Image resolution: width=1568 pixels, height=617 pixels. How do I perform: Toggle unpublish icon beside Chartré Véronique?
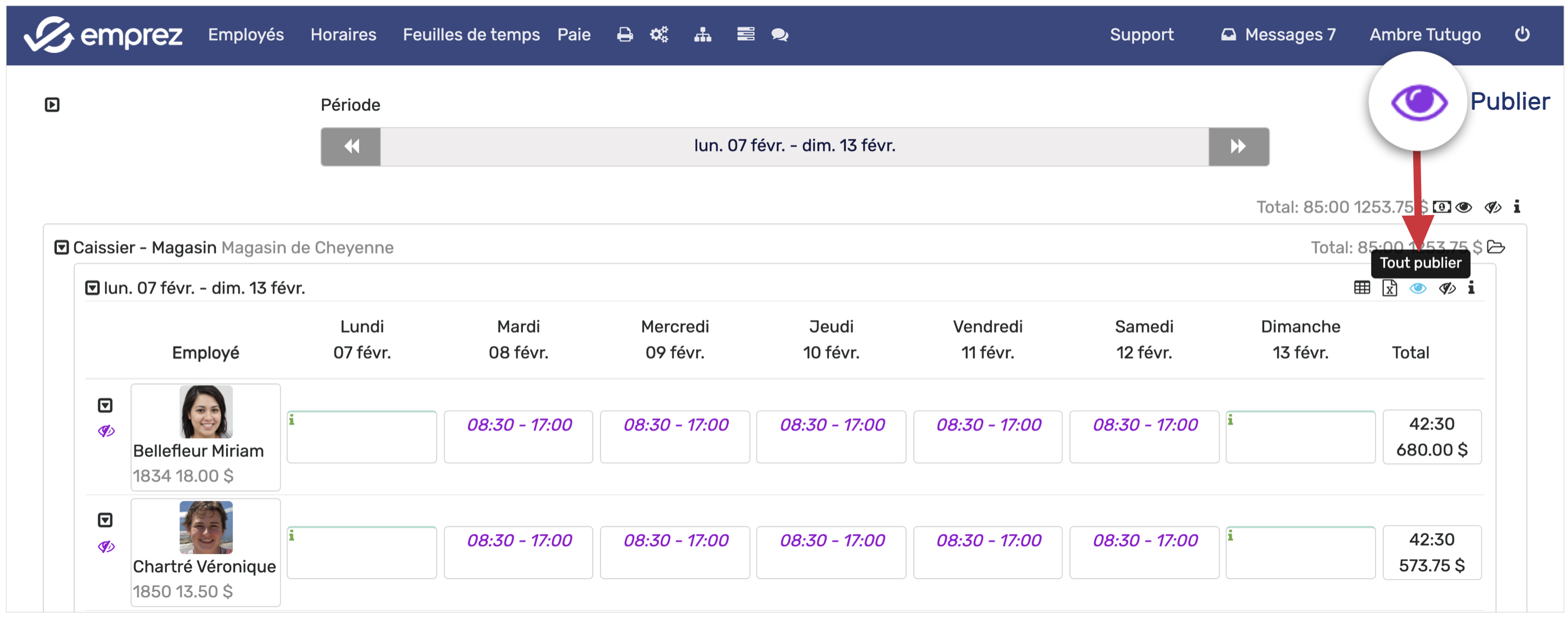point(106,546)
